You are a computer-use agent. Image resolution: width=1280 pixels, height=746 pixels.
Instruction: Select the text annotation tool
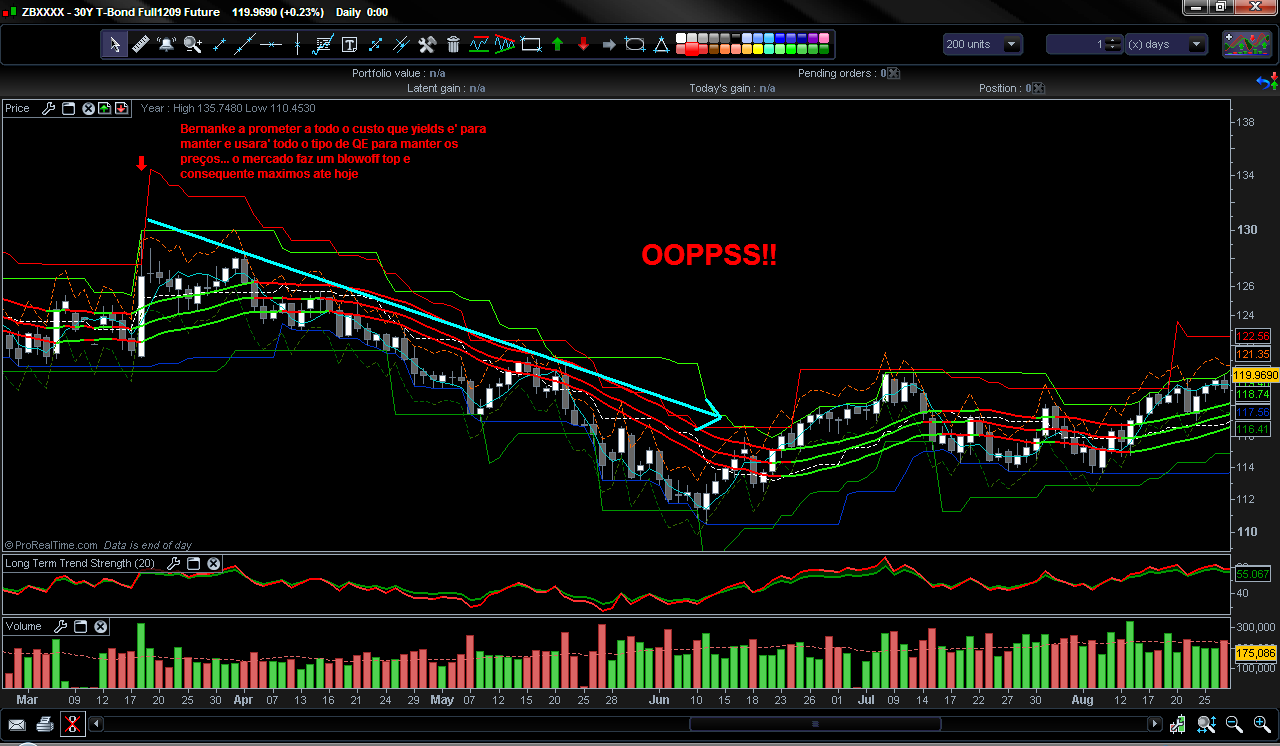350,44
